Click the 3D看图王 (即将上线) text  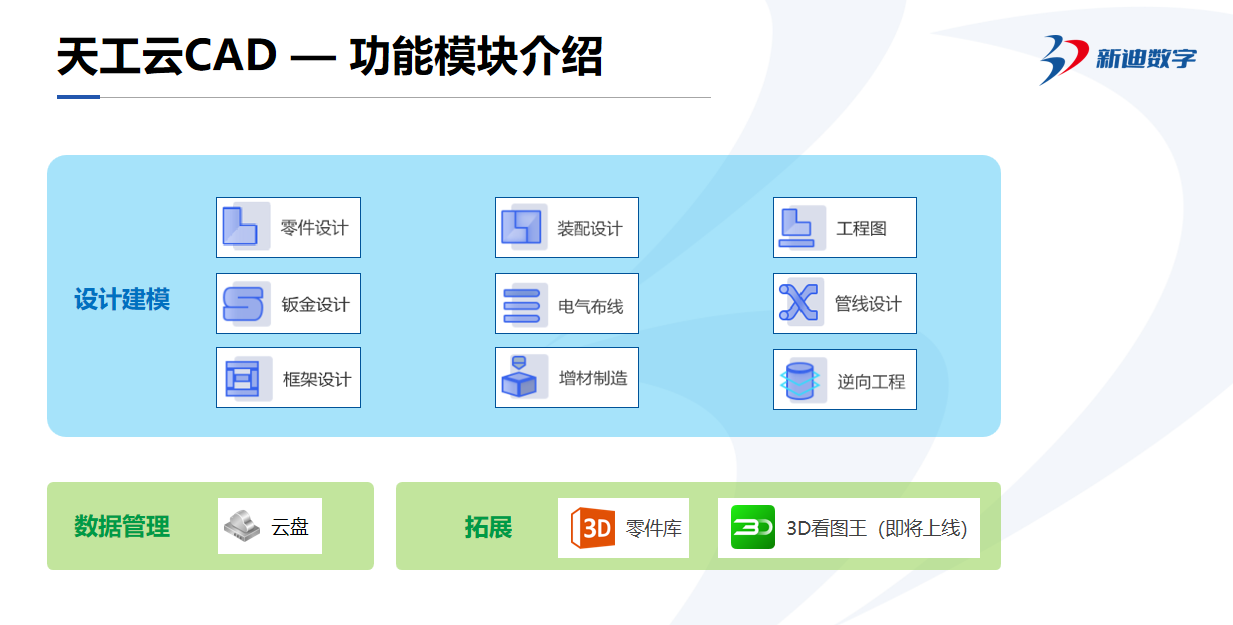(x=877, y=528)
